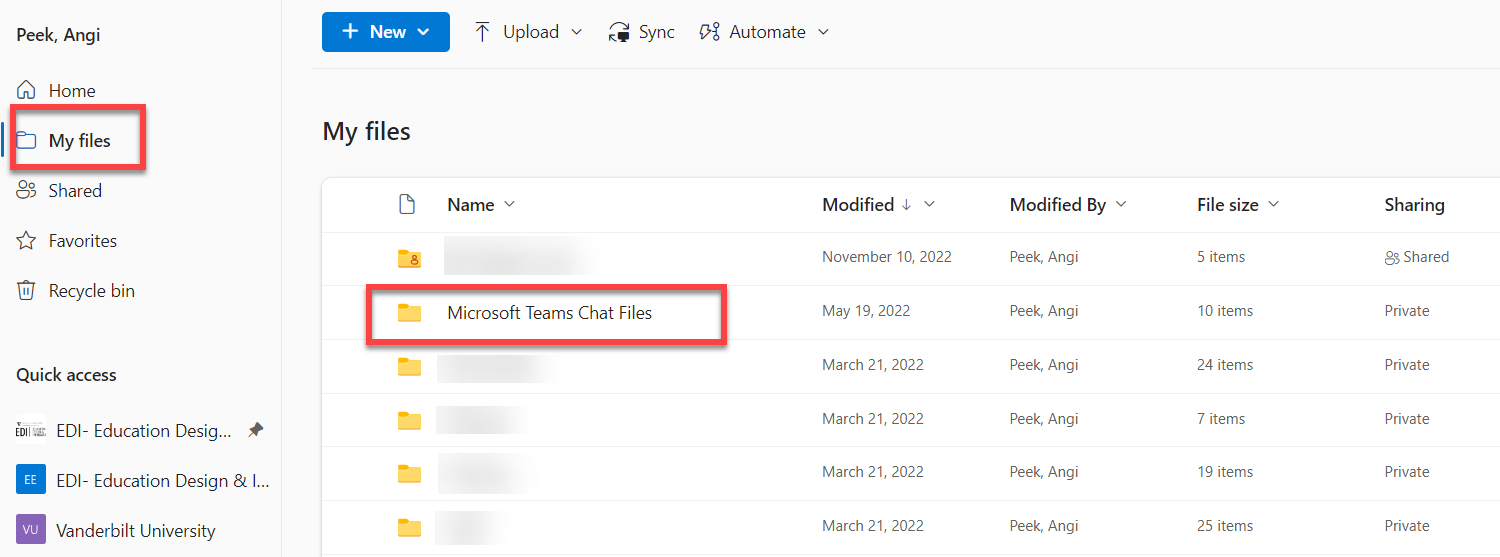Click the 24 items file size cell
The image size is (1500, 557).
(x=1225, y=365)
